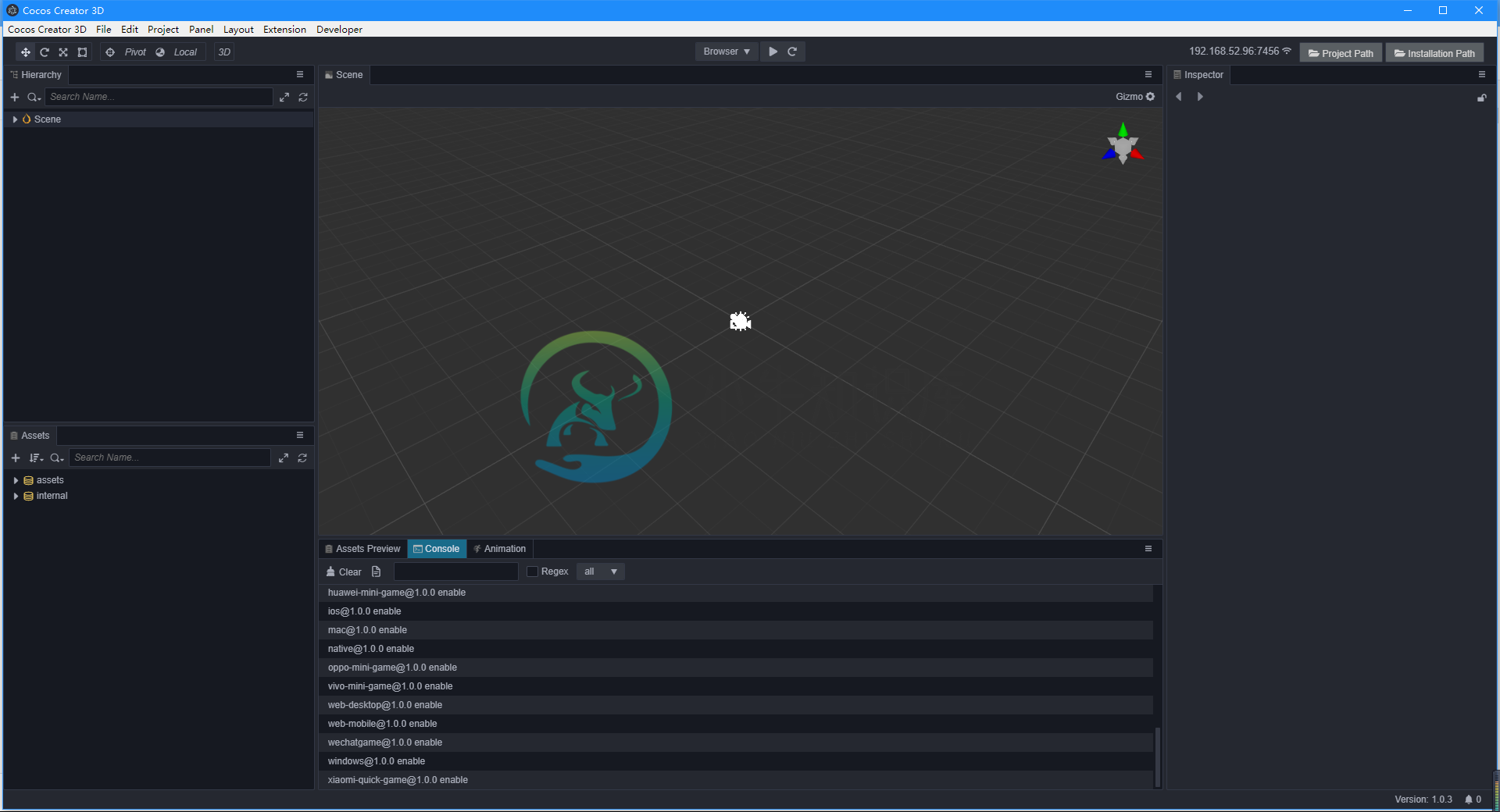1500x812 pixels.
Task: Click the scene orientation axis gizmo
Action: click(1123, 144)
